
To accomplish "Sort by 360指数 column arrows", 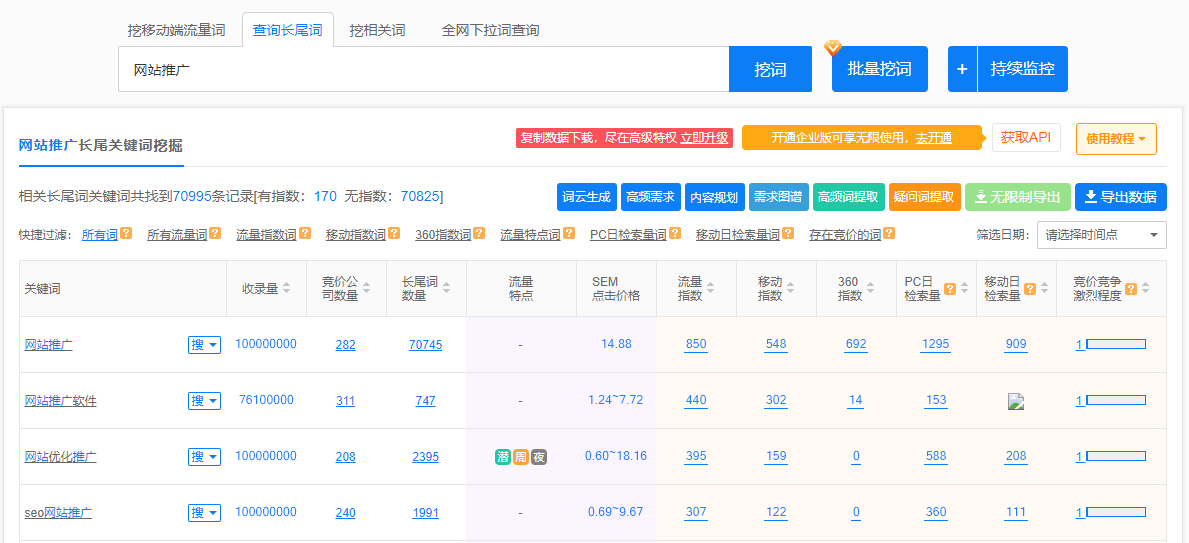I will tap(871, 288).
